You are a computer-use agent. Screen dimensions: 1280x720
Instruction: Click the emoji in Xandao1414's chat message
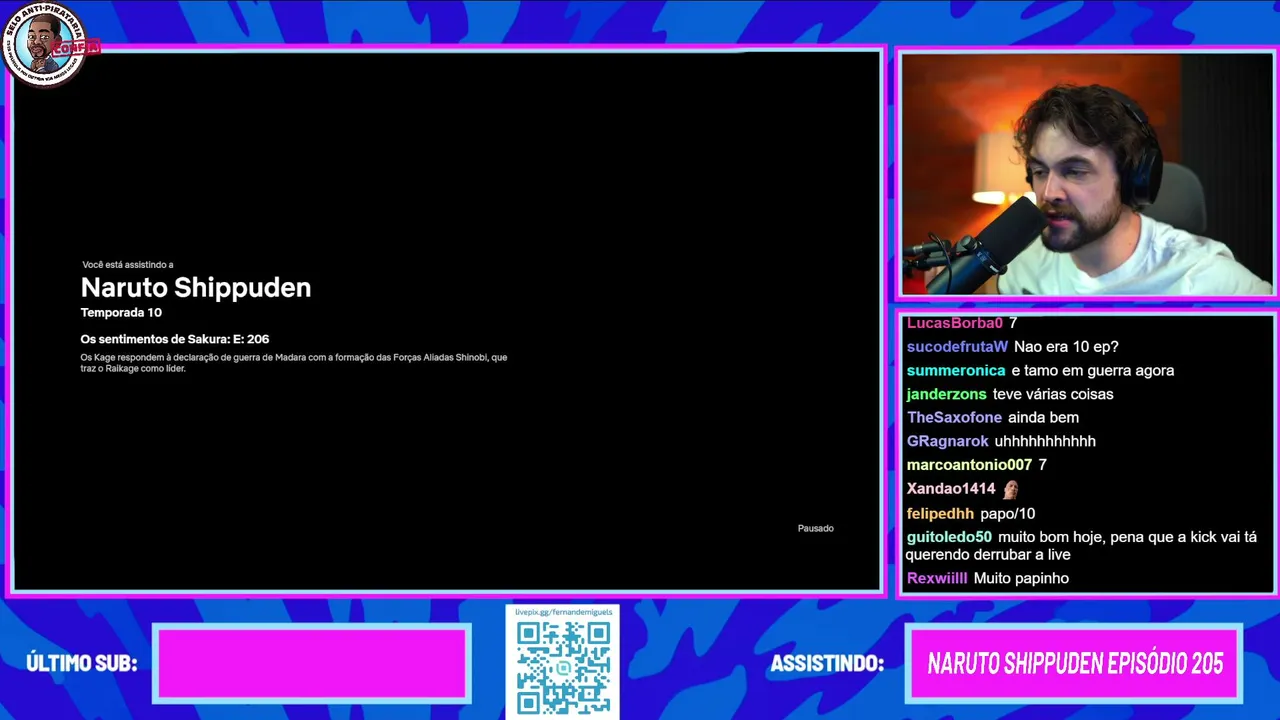(1010, 489)
